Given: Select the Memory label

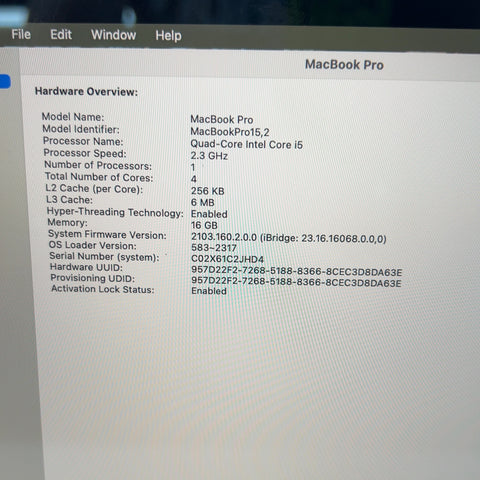Looking at the screenshot, I should click(x=68, y=223).
